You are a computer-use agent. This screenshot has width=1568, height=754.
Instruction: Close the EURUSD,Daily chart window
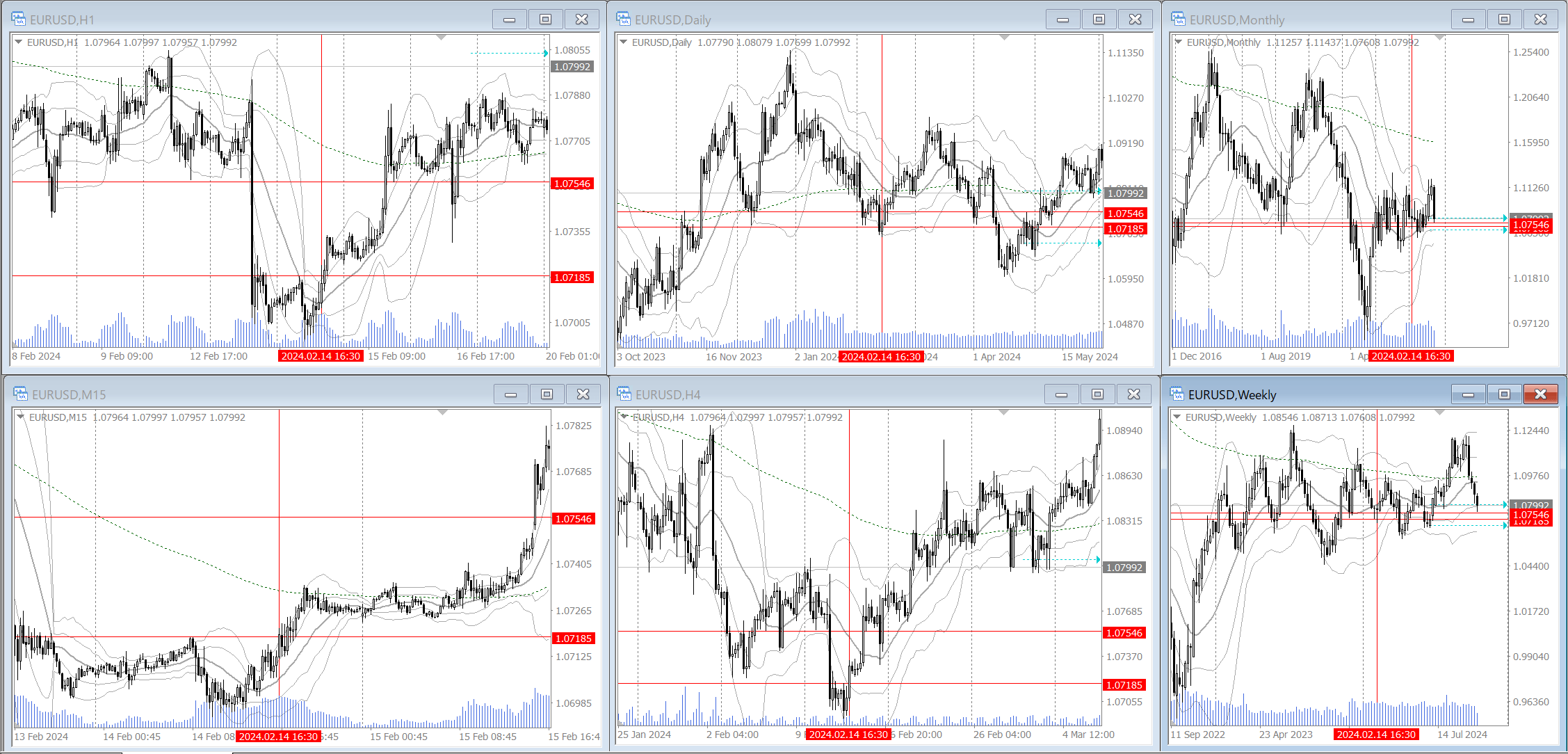pos(1135,19)
